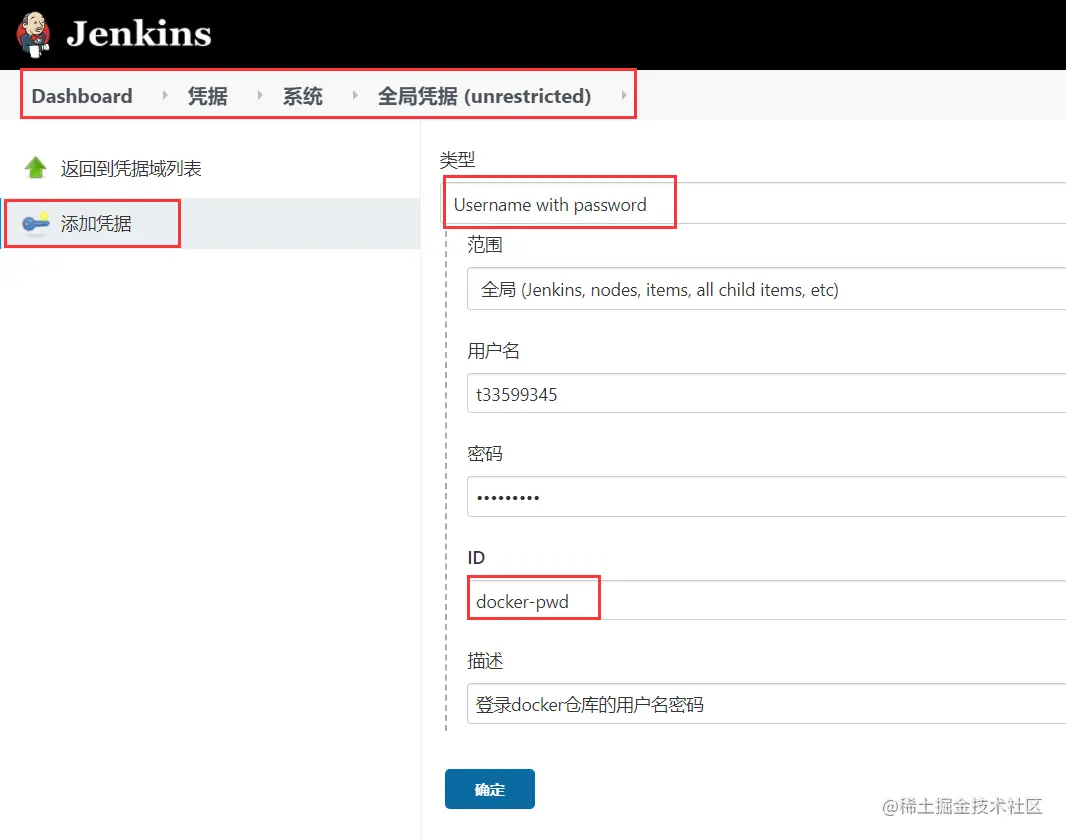
Task: Go to Dashboard breadcrumb
Action: (x=82, y=96)
